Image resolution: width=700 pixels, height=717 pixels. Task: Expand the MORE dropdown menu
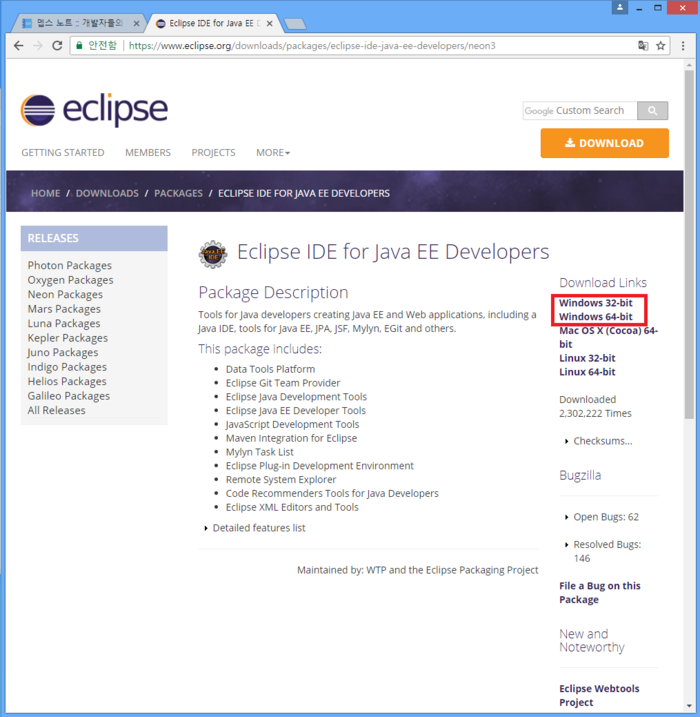(x=273, y=152)
